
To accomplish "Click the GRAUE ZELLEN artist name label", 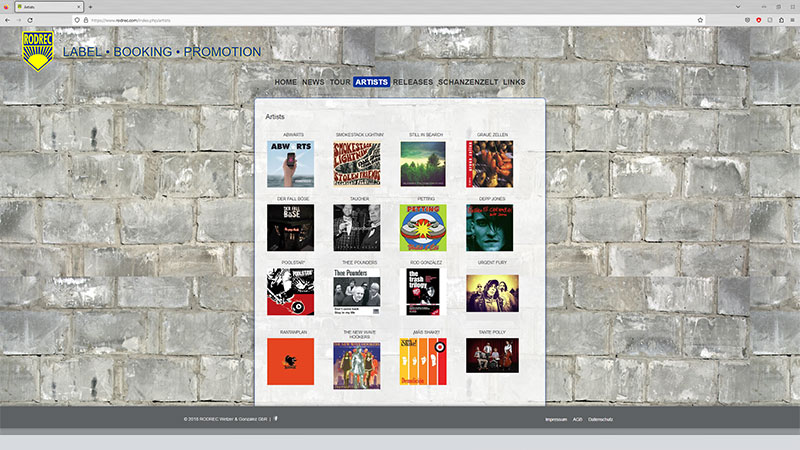I will coord(492,135).
